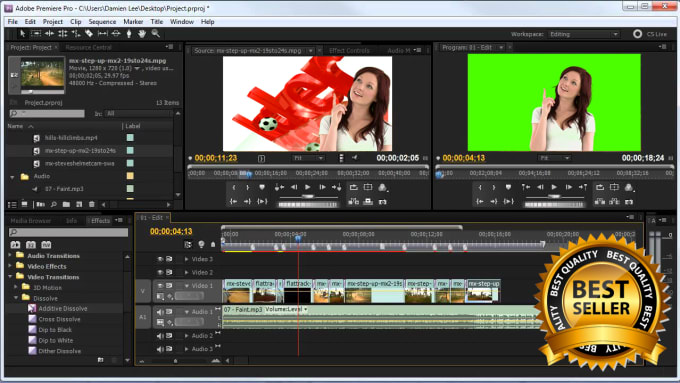Play the Source monitor clip
Image resolution: width=680 pixels, height=383 pixels.
308,187
